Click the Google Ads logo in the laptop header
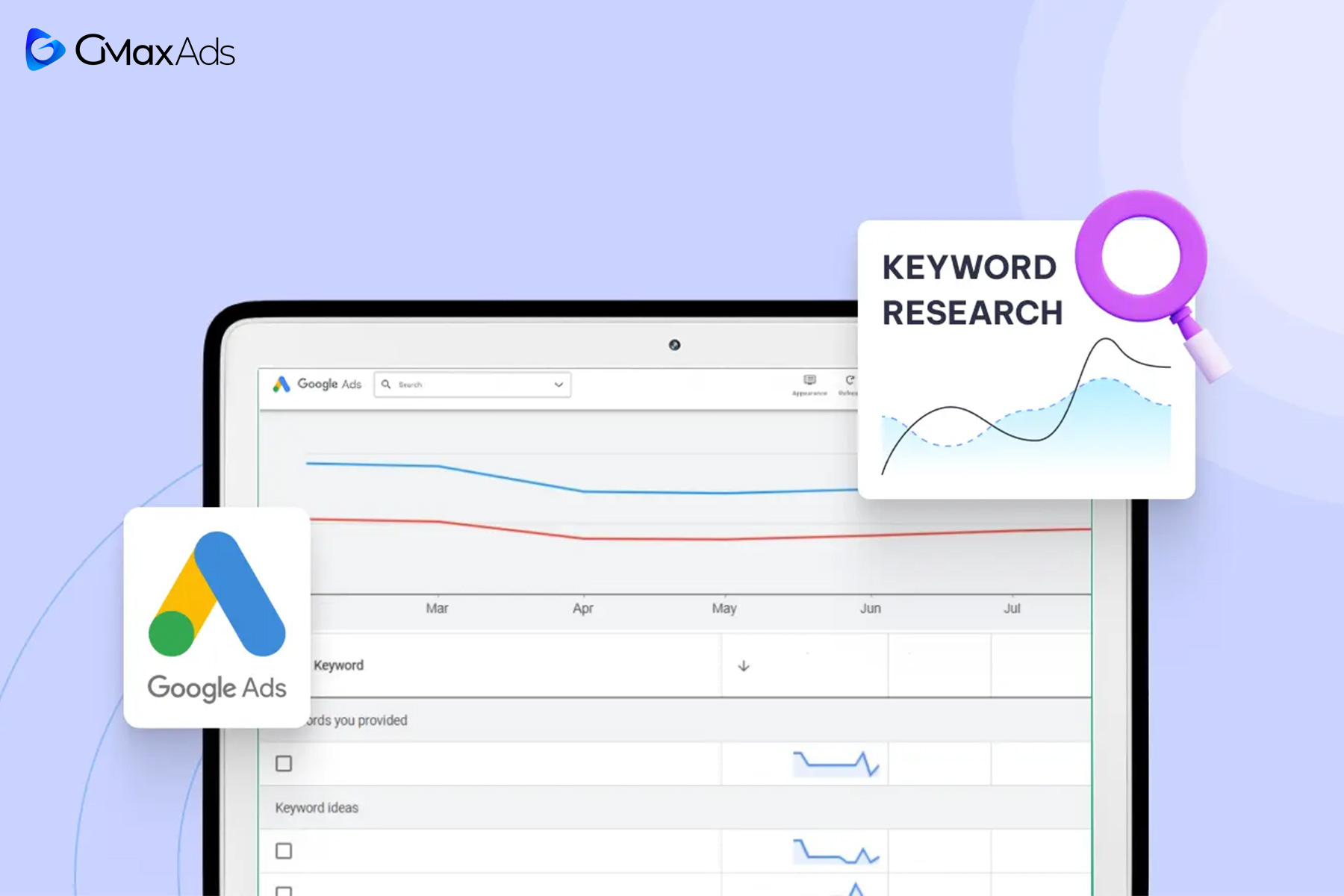The width and height of the screenshot is (1344, 896). pyautogui.click(x=317, y=384)
